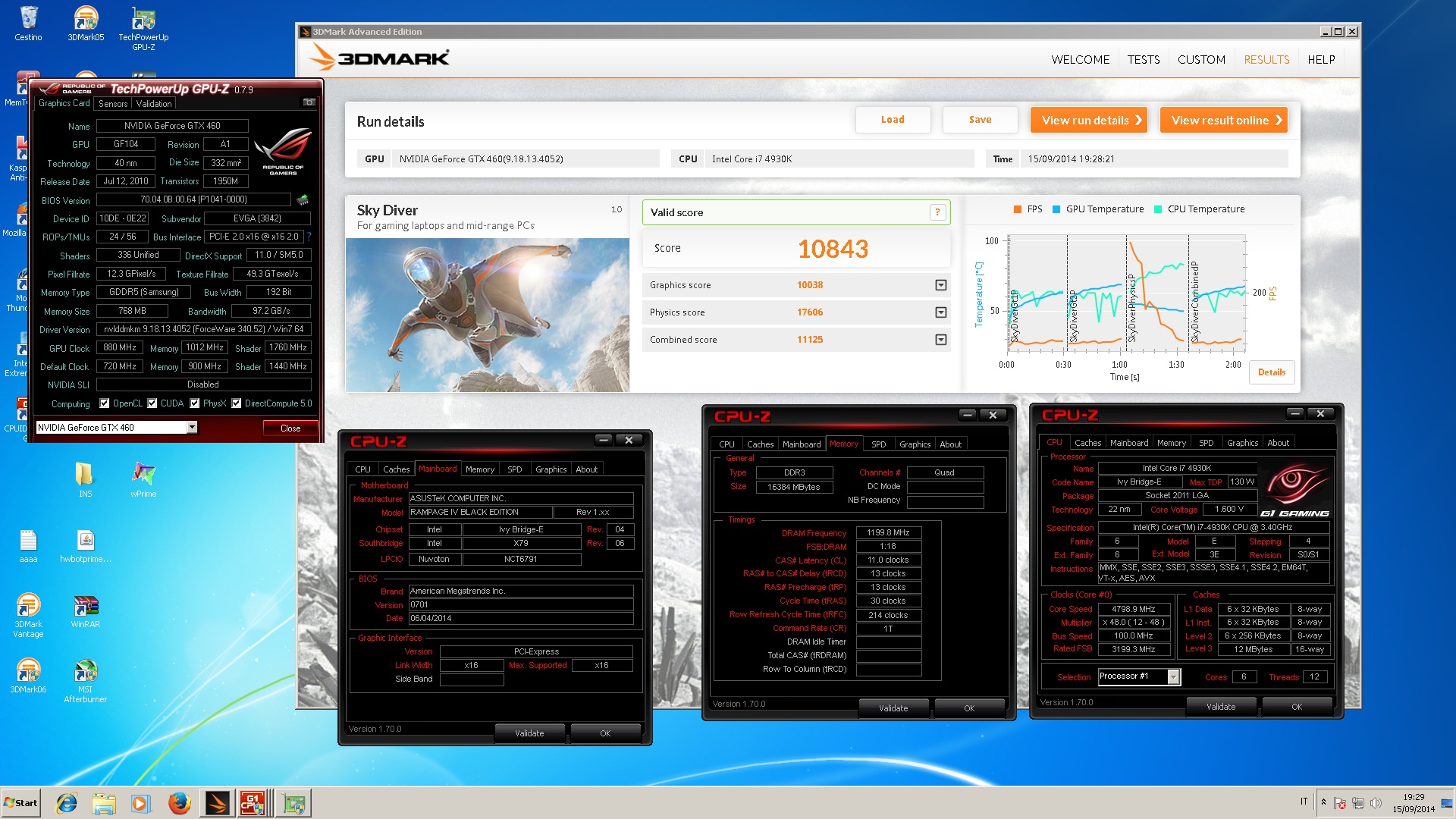Open Graphics tab in CPU tab CPU-Z window
Screen dimensions: 1456x819
(x=1242, y=443)
